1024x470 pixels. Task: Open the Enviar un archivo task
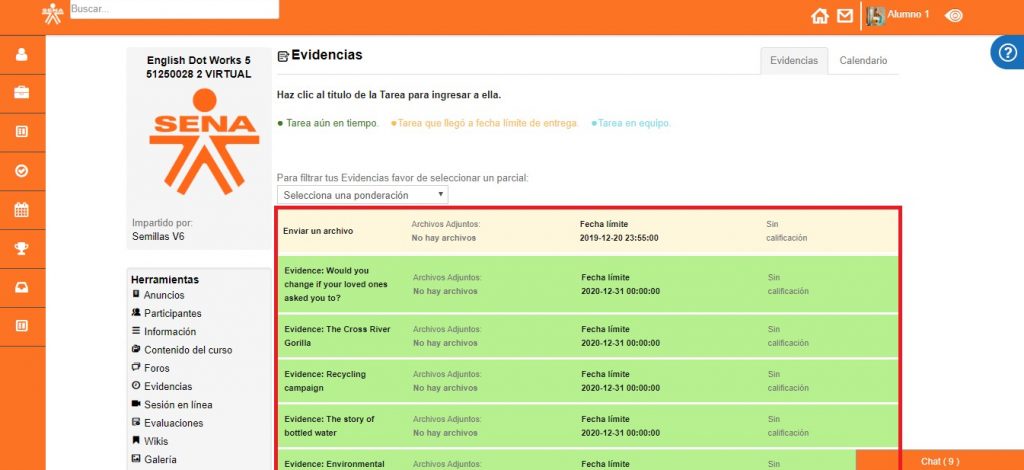pos(318,231)
